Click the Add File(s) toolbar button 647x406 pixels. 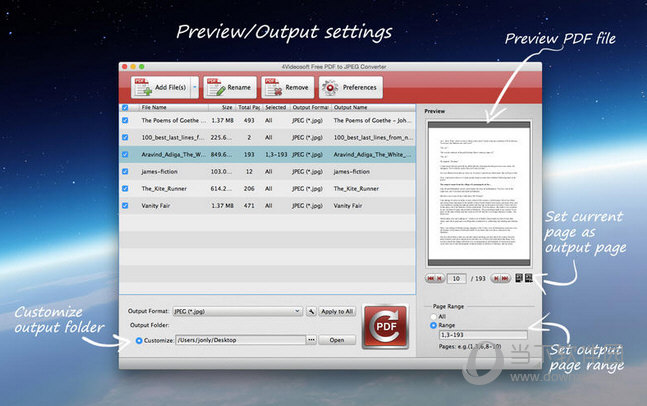[x=161, y=87]
